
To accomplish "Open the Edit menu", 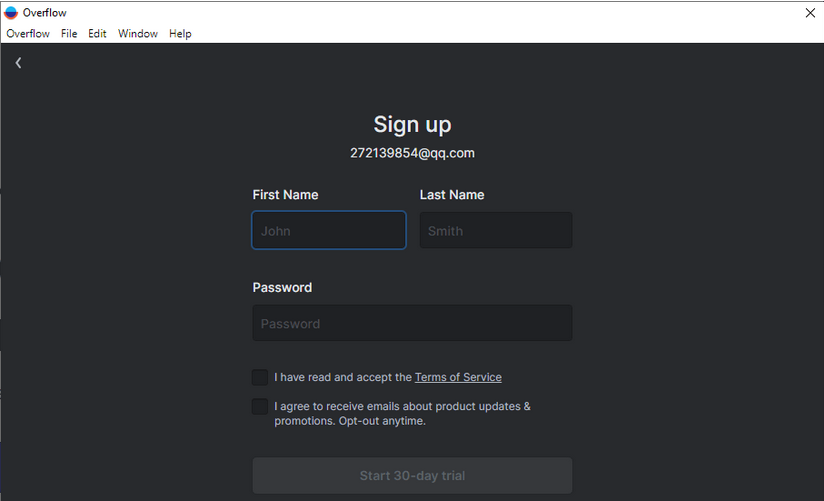I will click(x=97, y=34).
